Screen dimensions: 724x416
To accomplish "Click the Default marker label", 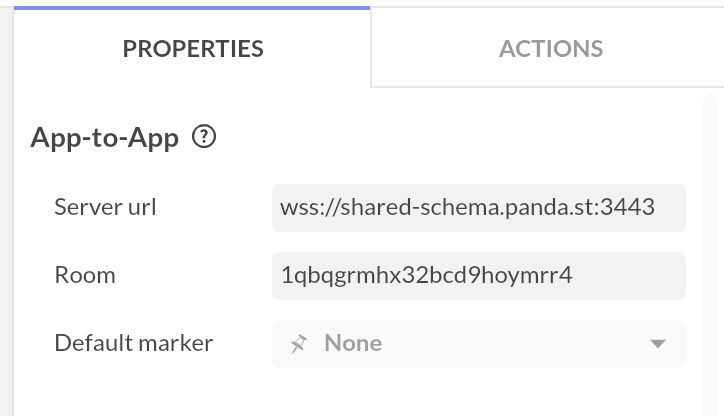I will coord(133,343).
